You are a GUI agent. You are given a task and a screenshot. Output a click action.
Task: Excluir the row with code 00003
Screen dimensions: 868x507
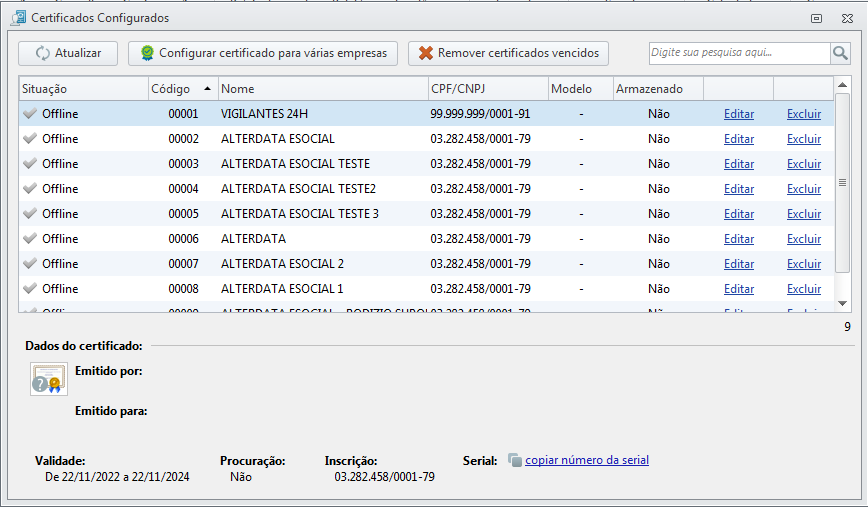[804, 164]
